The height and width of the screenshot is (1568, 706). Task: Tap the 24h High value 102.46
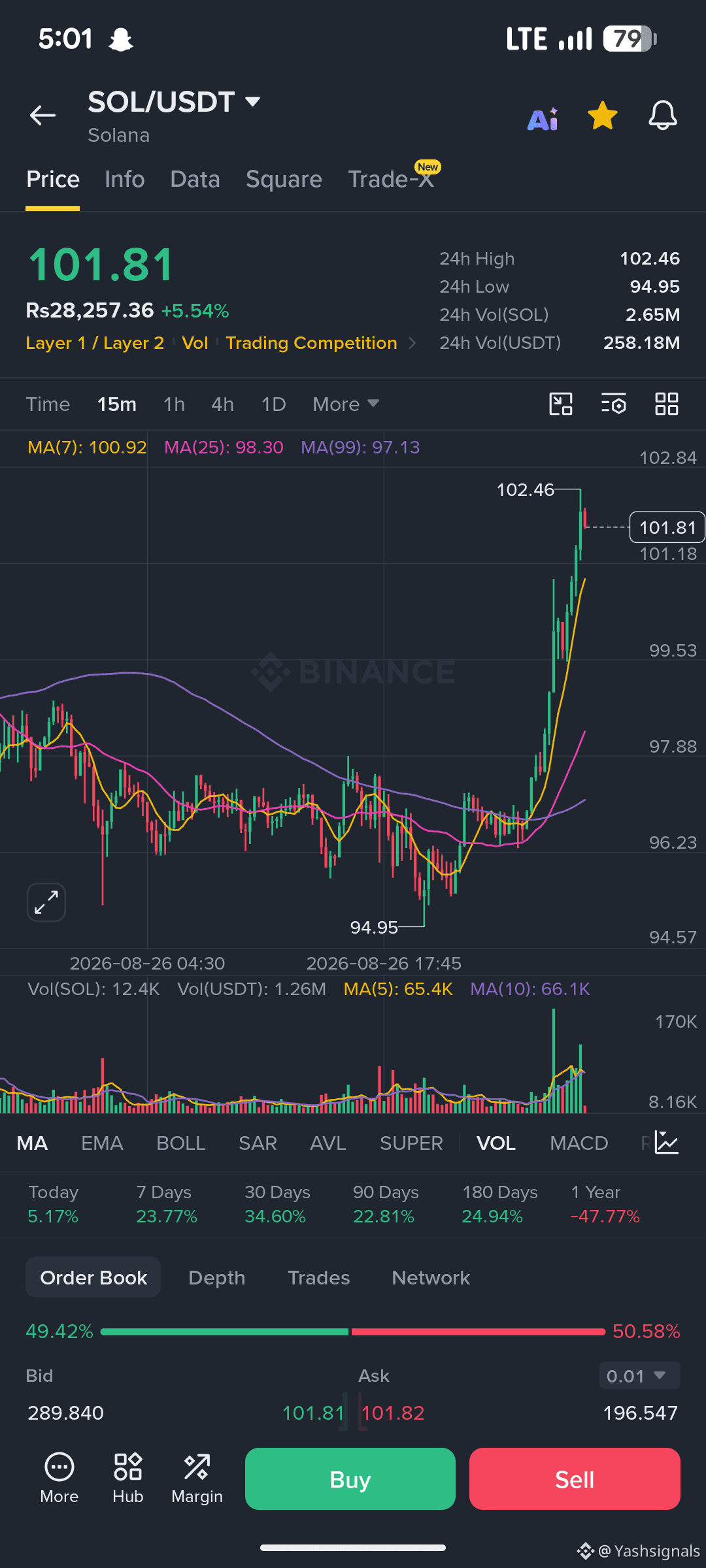tap(650, 259)
